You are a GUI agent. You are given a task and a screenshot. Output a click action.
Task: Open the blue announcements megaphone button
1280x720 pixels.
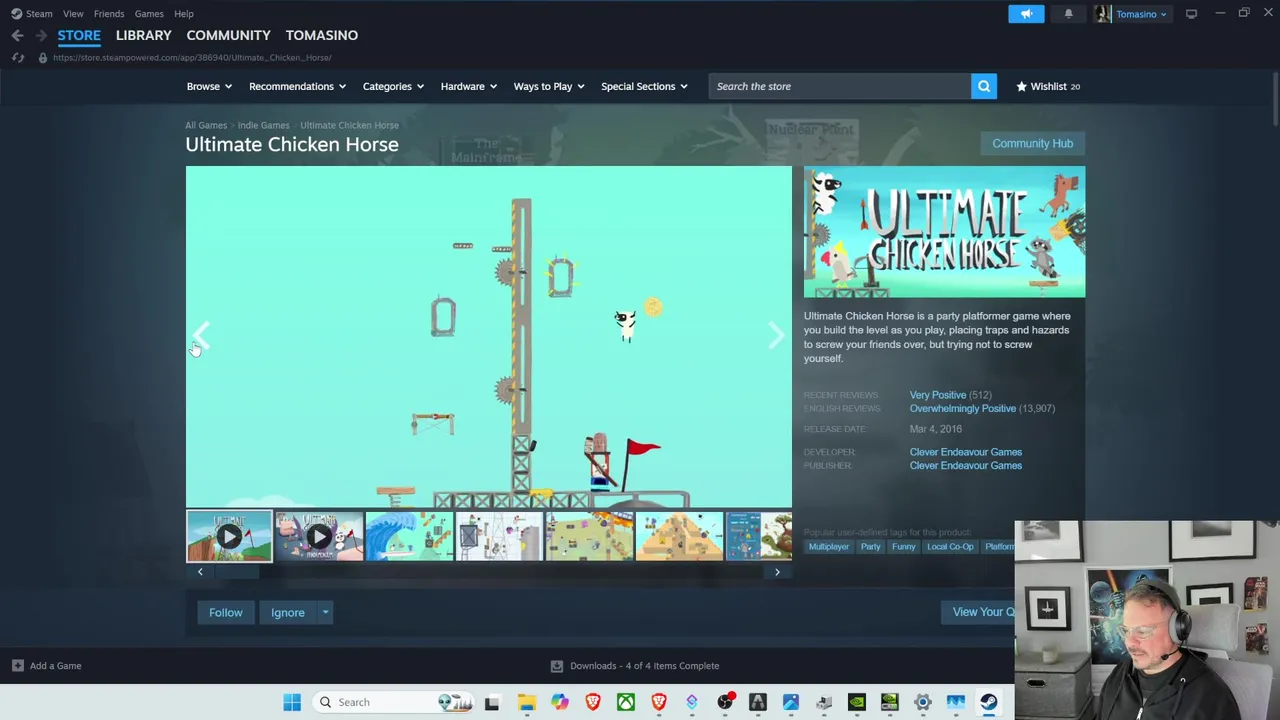[x=1026, y=14]
